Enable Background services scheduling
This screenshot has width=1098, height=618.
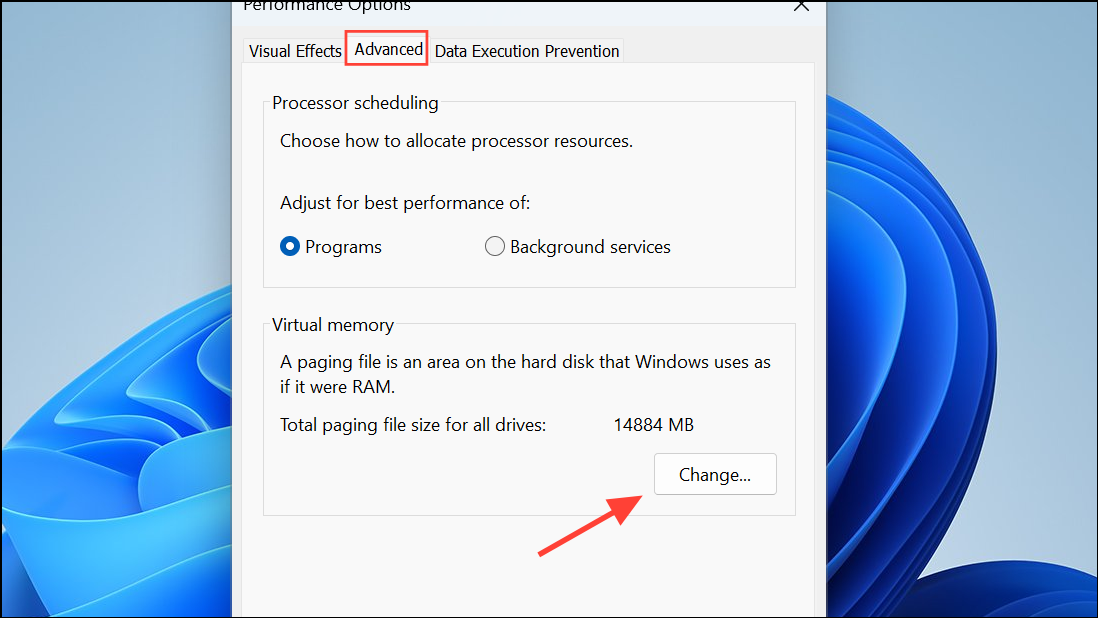pyautogui.click(x=495, y=246)
